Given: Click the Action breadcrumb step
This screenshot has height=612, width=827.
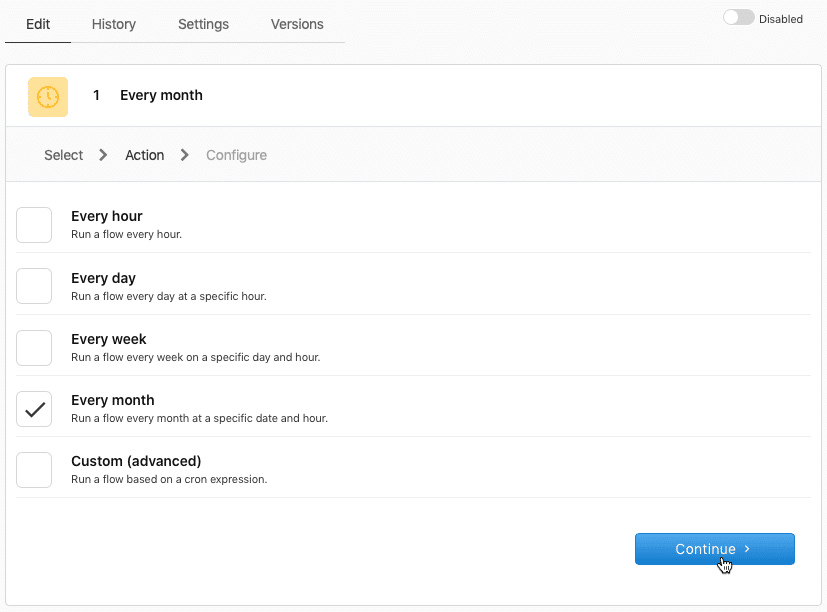Looking at the screenshot, I should (144, 155).
